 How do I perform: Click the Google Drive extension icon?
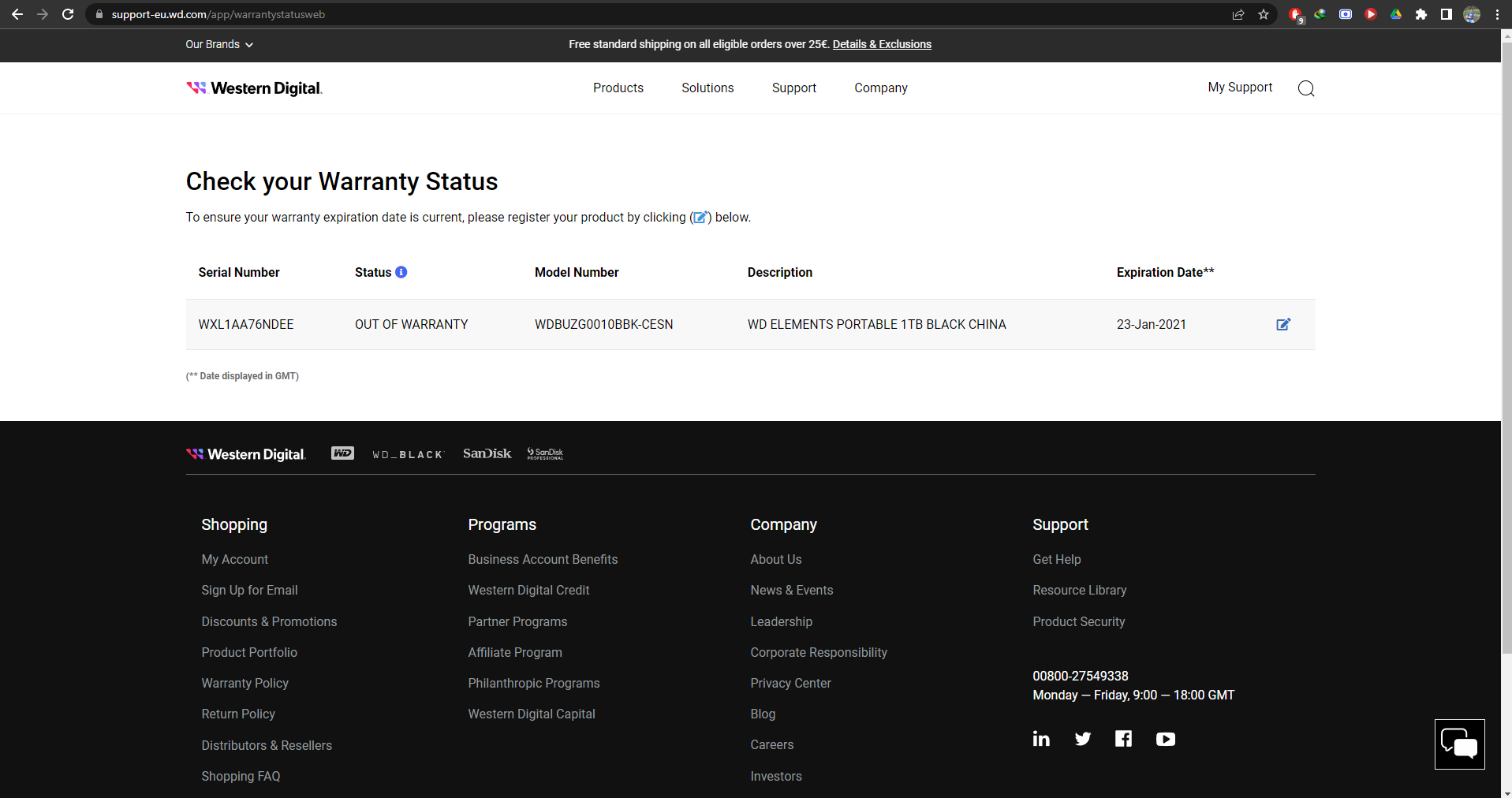pyautogui.click(x=1396, y=14)
